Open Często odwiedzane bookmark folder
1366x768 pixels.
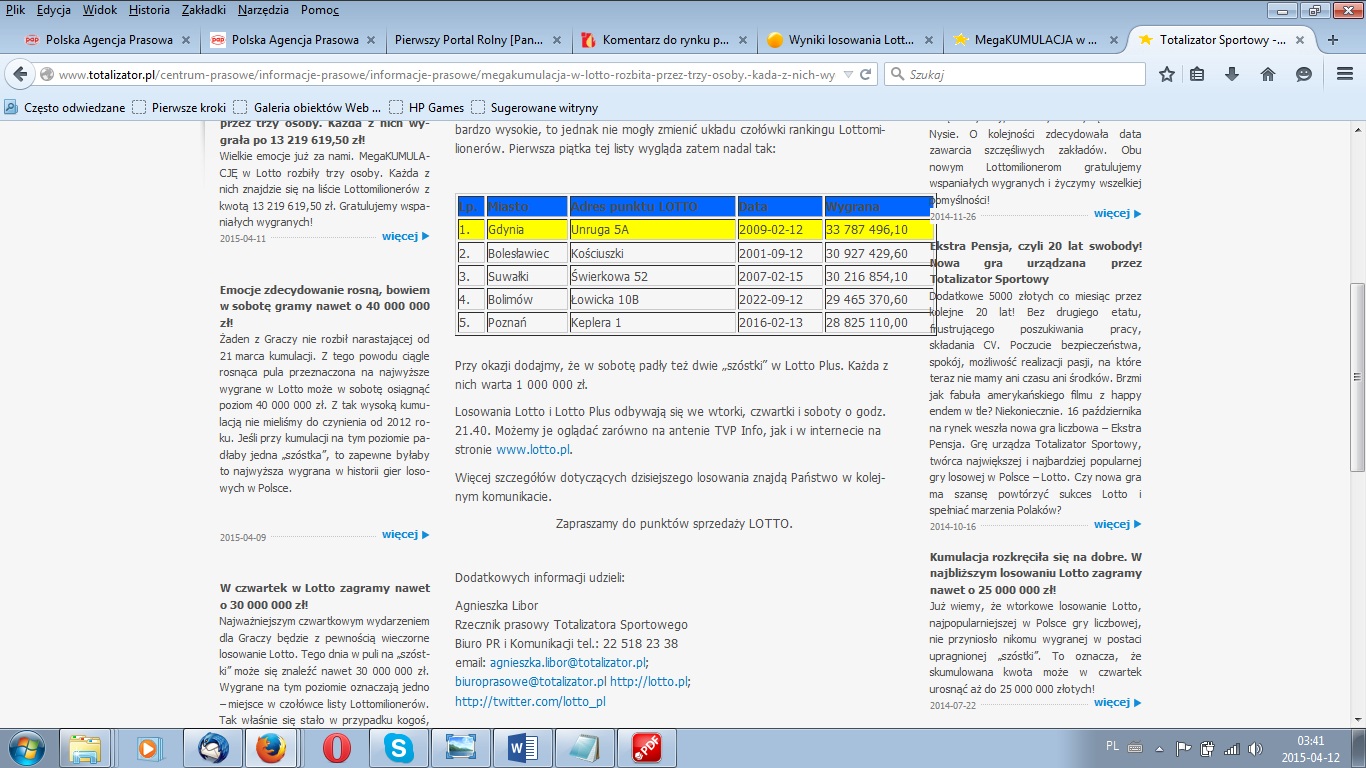64,108
